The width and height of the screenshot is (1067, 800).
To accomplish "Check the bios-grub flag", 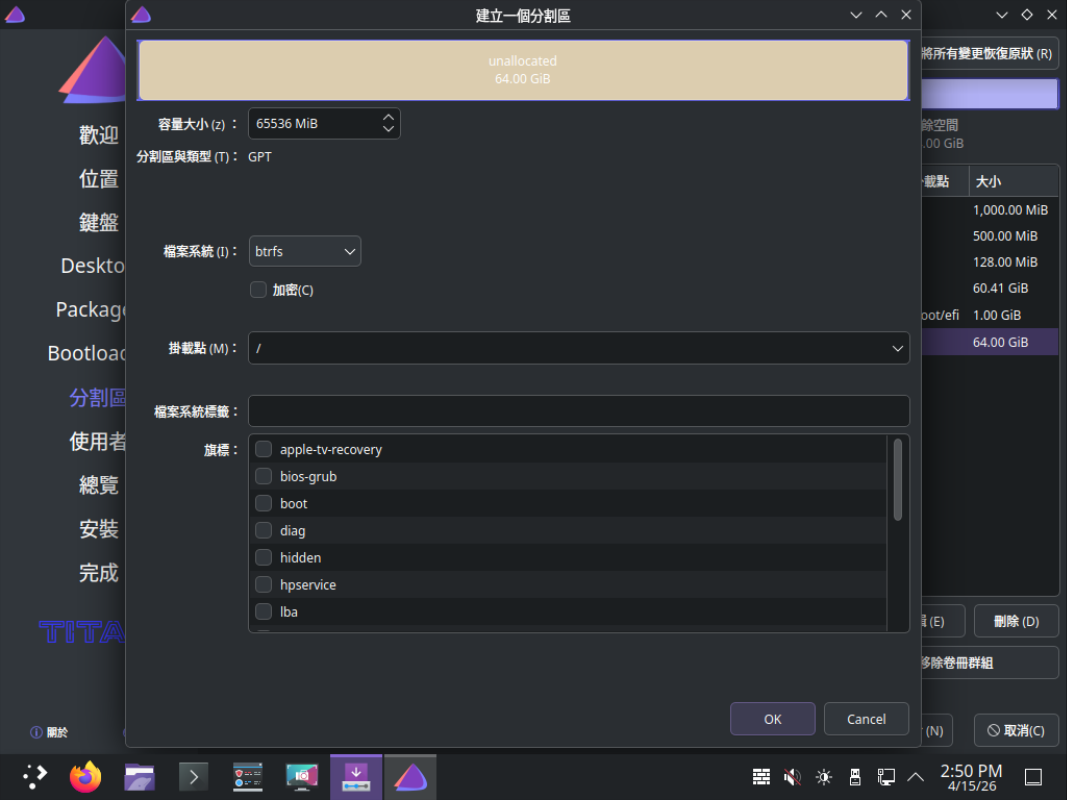I will click(264, 477).
